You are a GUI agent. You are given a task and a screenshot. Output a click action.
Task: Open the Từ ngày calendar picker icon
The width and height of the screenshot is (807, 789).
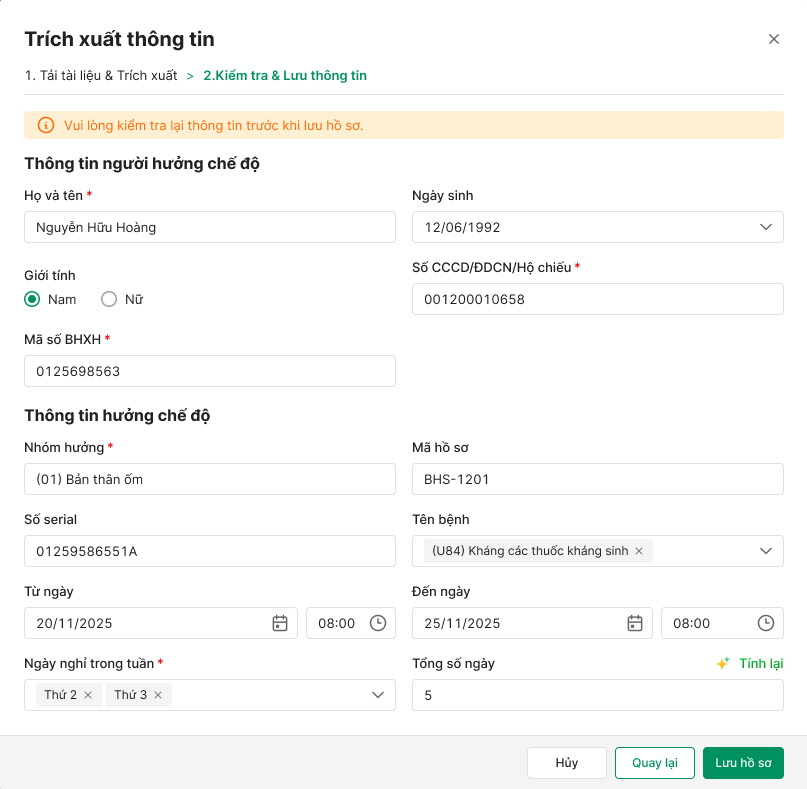[x=280, y=623]
